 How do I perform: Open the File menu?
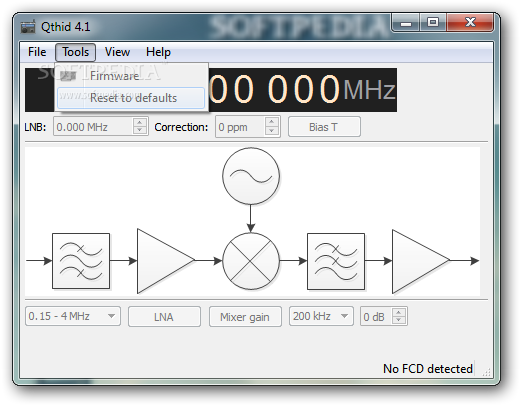point(37,52)
